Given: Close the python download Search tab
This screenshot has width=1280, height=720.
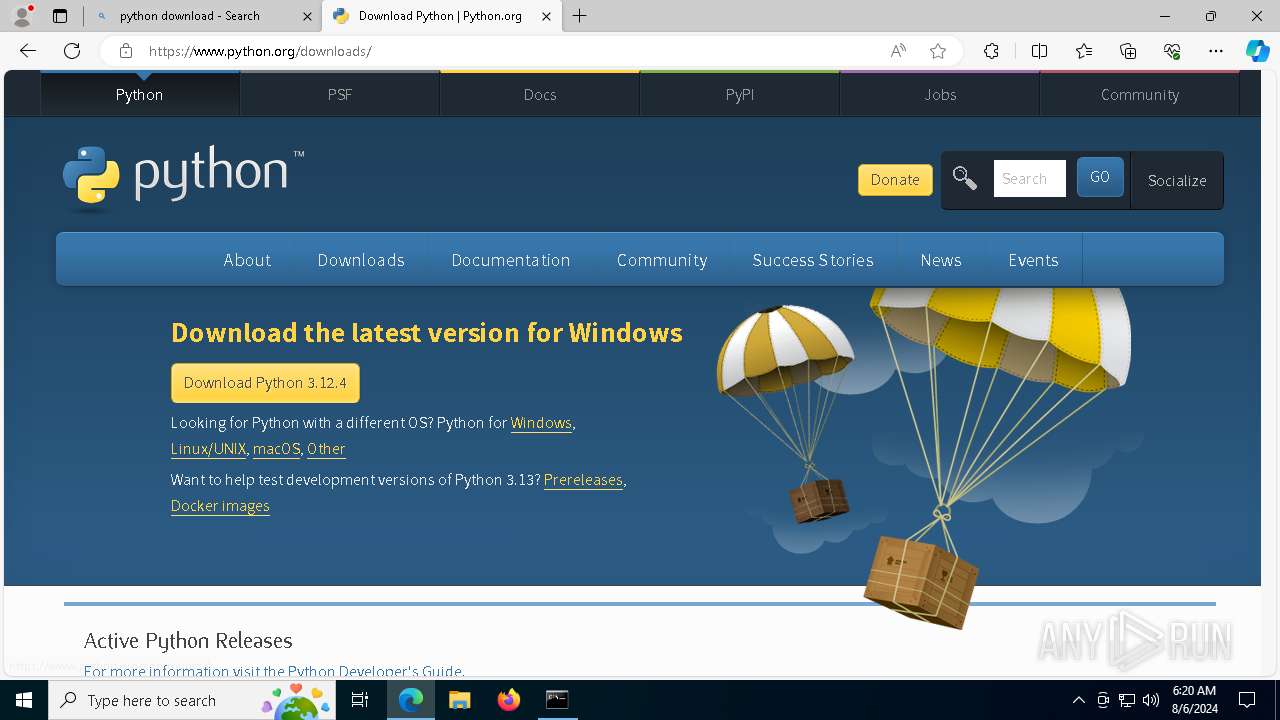Looking at the screenshot, I should pos(308,16).
